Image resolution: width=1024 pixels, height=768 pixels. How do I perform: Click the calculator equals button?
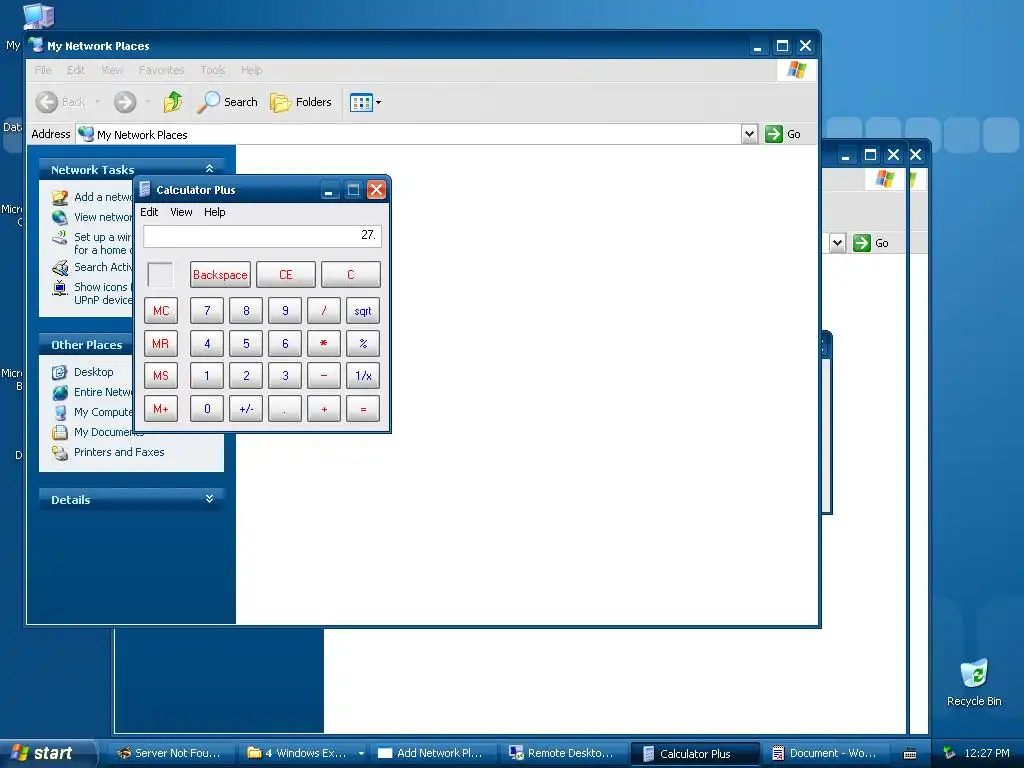pyautogui.click(x=363, y=409)
